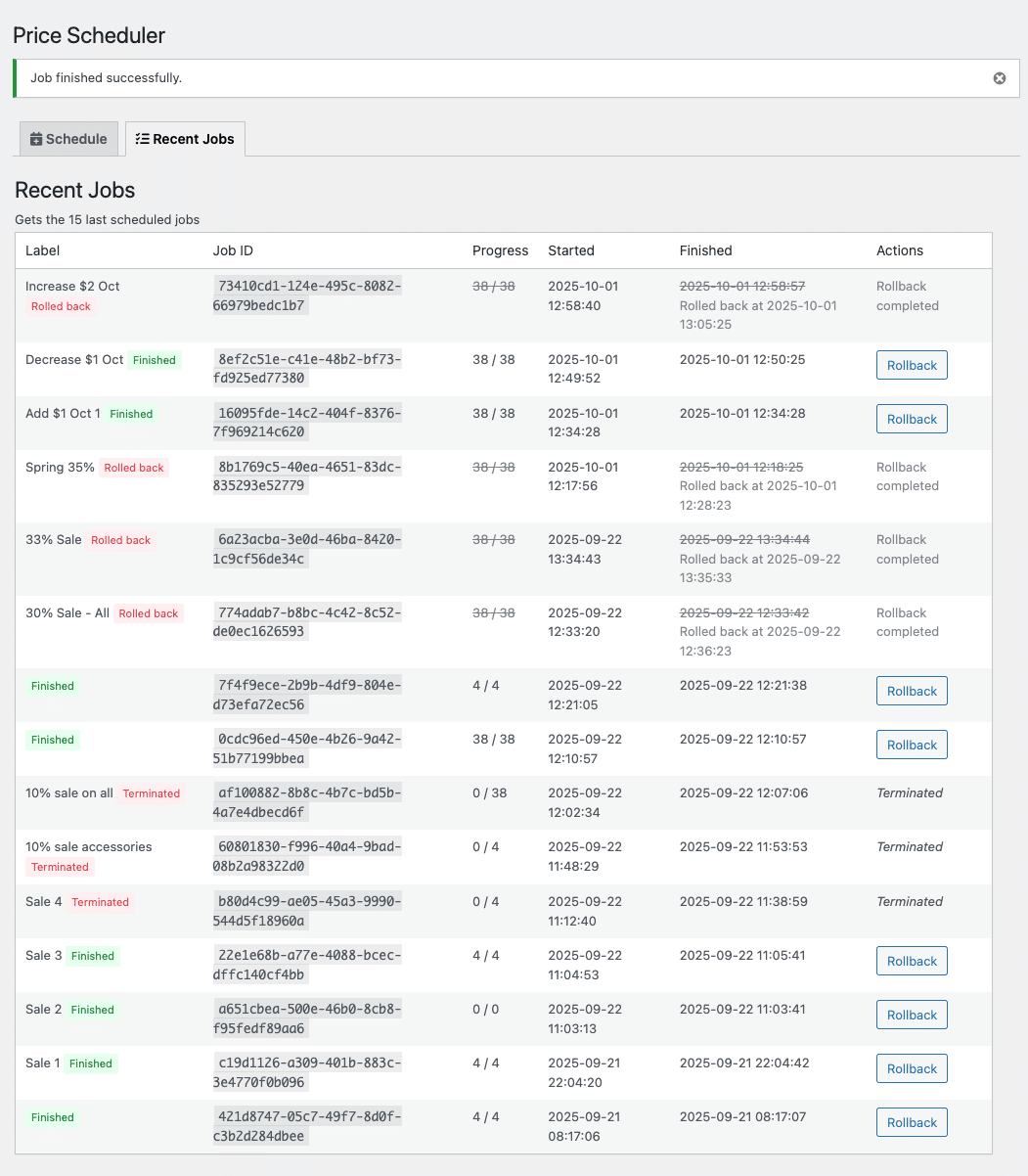Rollback the 'Sale 2' job

click(x=911, y=1015)
